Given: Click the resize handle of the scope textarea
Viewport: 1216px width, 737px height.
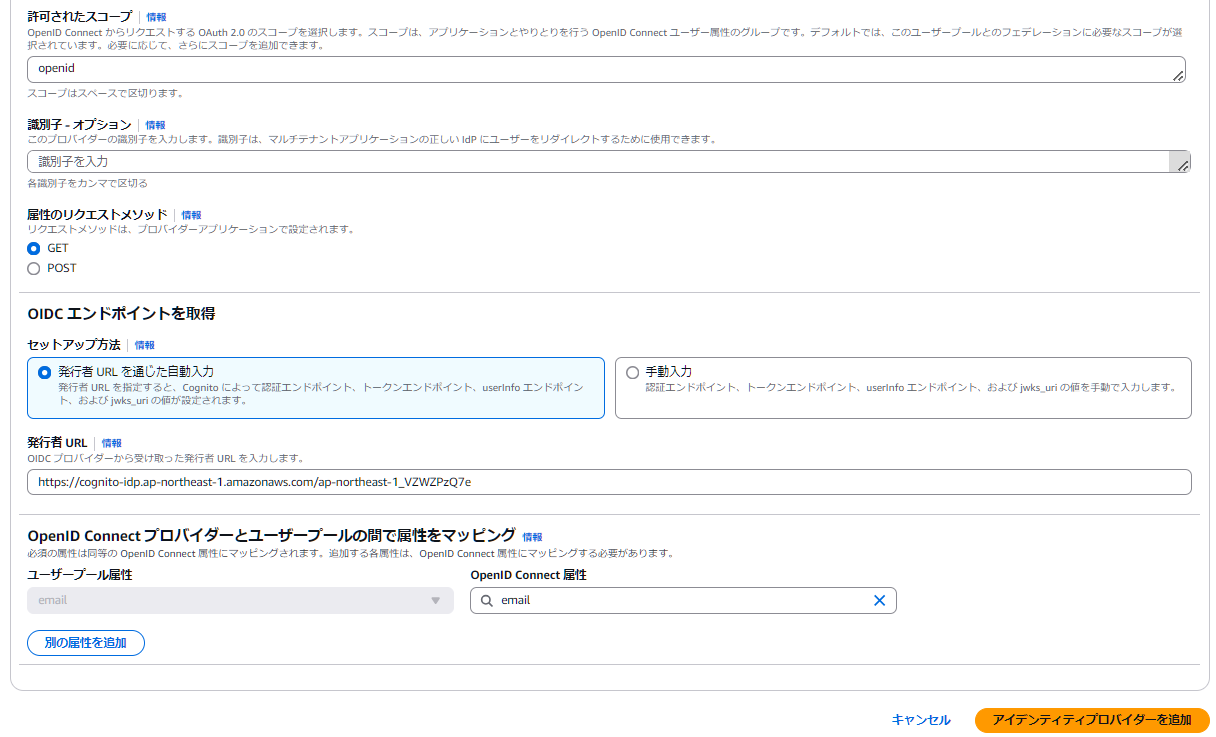Looking at the screenshot, I should pos(1178,75).
